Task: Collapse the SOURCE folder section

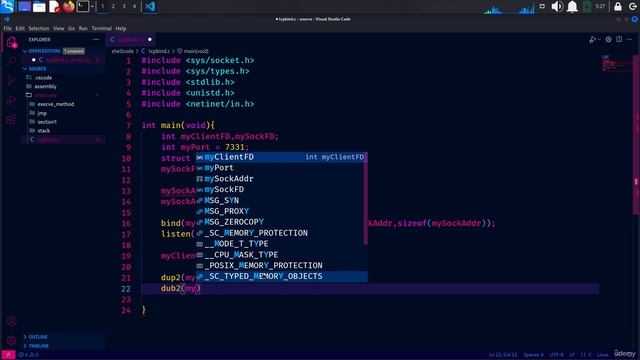Action: [x=37, y=69]
